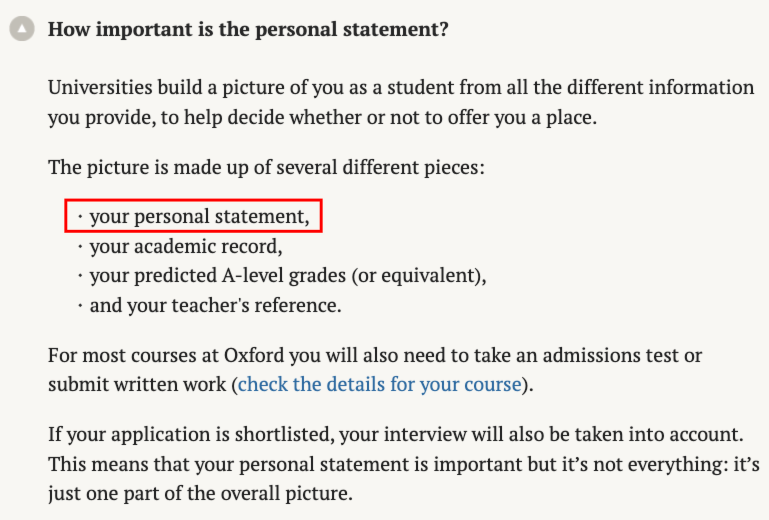The image size is (769, 520).
Task: Click the final line "just one part of the overall picture."
Action: (200, 494)
